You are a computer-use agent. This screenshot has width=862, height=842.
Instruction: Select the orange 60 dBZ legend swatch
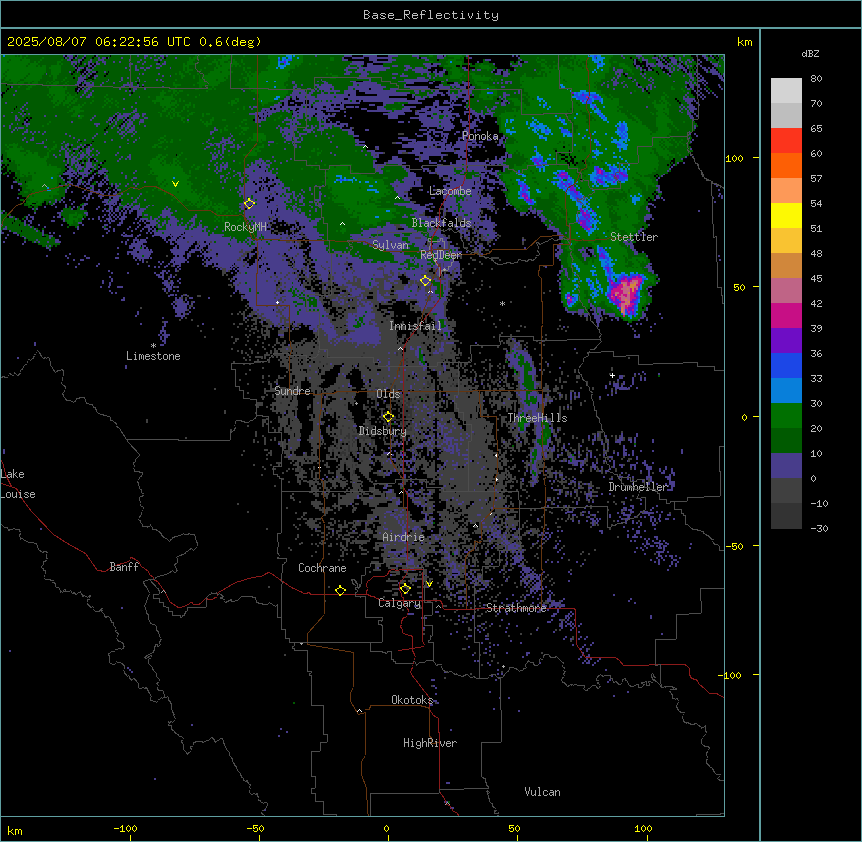pyautogui.click(x=786, y=165)
